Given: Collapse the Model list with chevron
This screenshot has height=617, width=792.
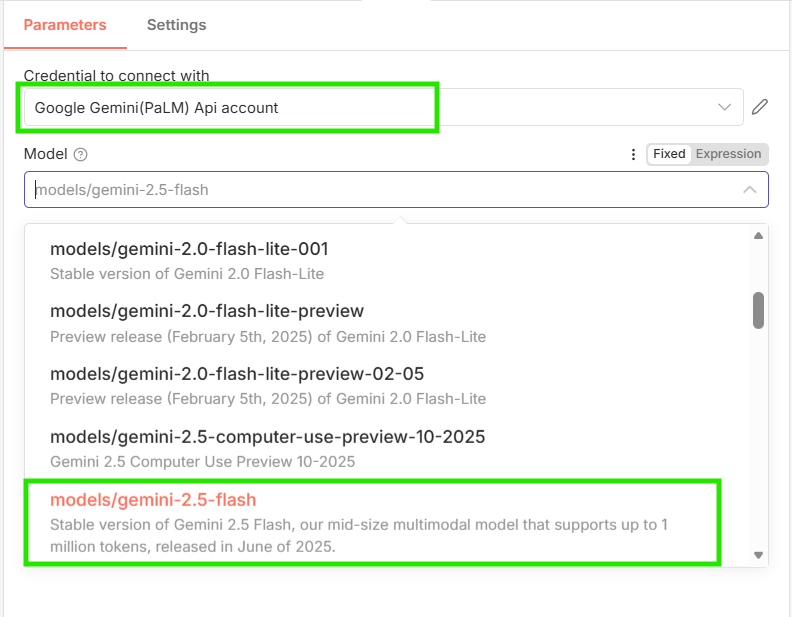Looking at the screenshot, I should (750, 190).
